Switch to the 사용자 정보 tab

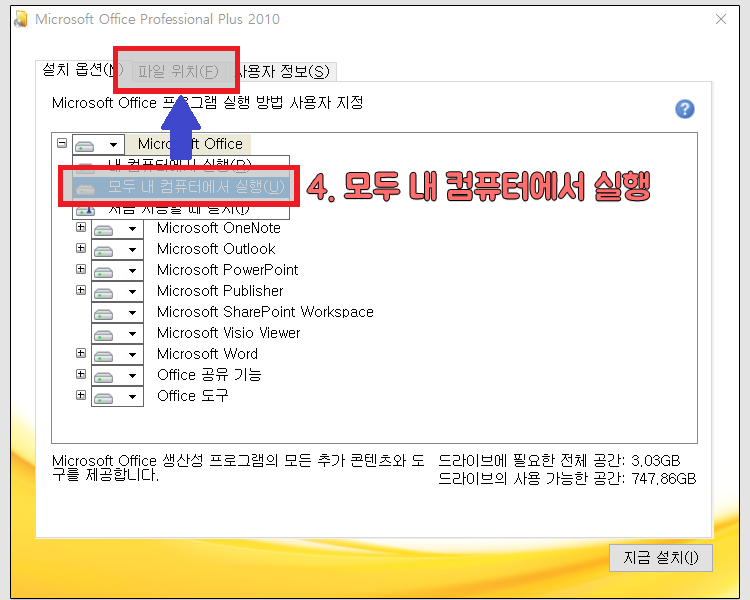(x=285, y=71)
